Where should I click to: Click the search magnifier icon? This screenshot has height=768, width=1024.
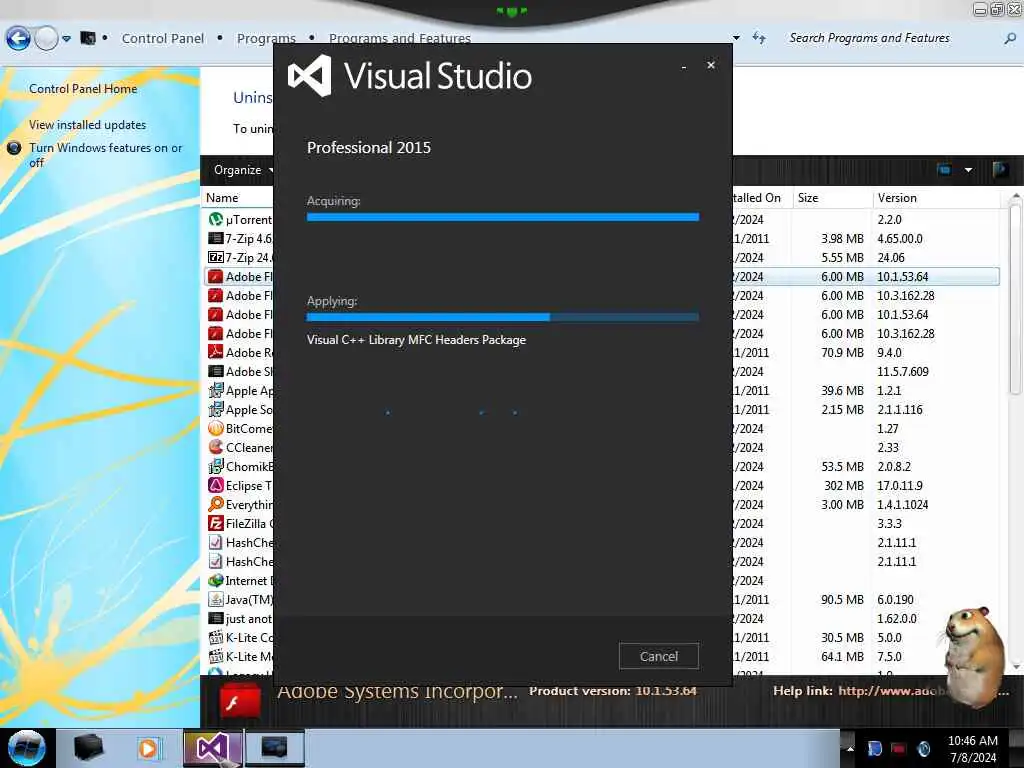1010,39
